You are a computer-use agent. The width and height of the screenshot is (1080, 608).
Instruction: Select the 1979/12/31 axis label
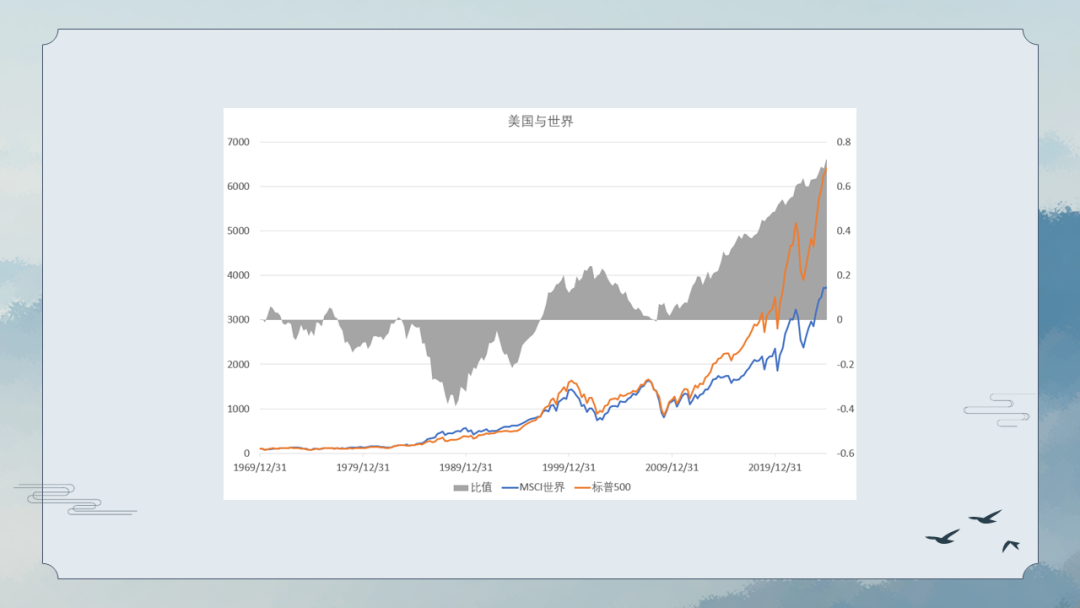pos(363,468)
